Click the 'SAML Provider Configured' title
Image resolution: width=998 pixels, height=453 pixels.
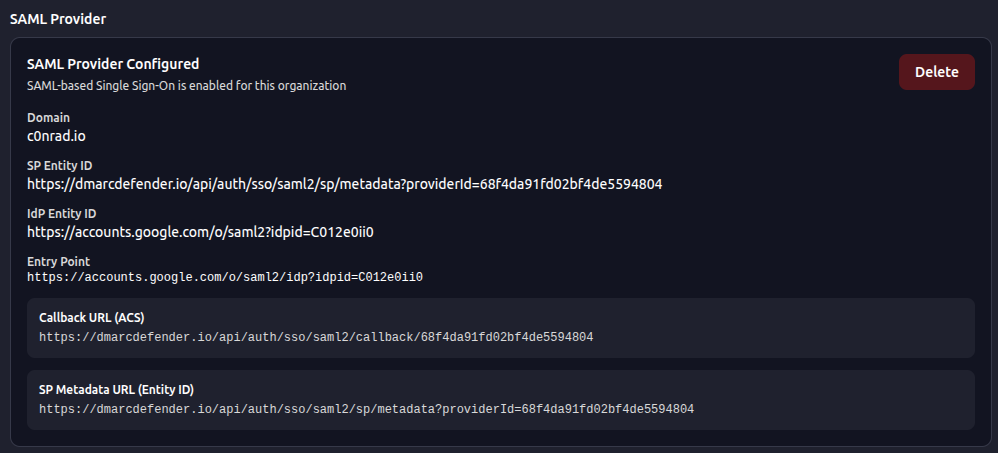(113, 64)
